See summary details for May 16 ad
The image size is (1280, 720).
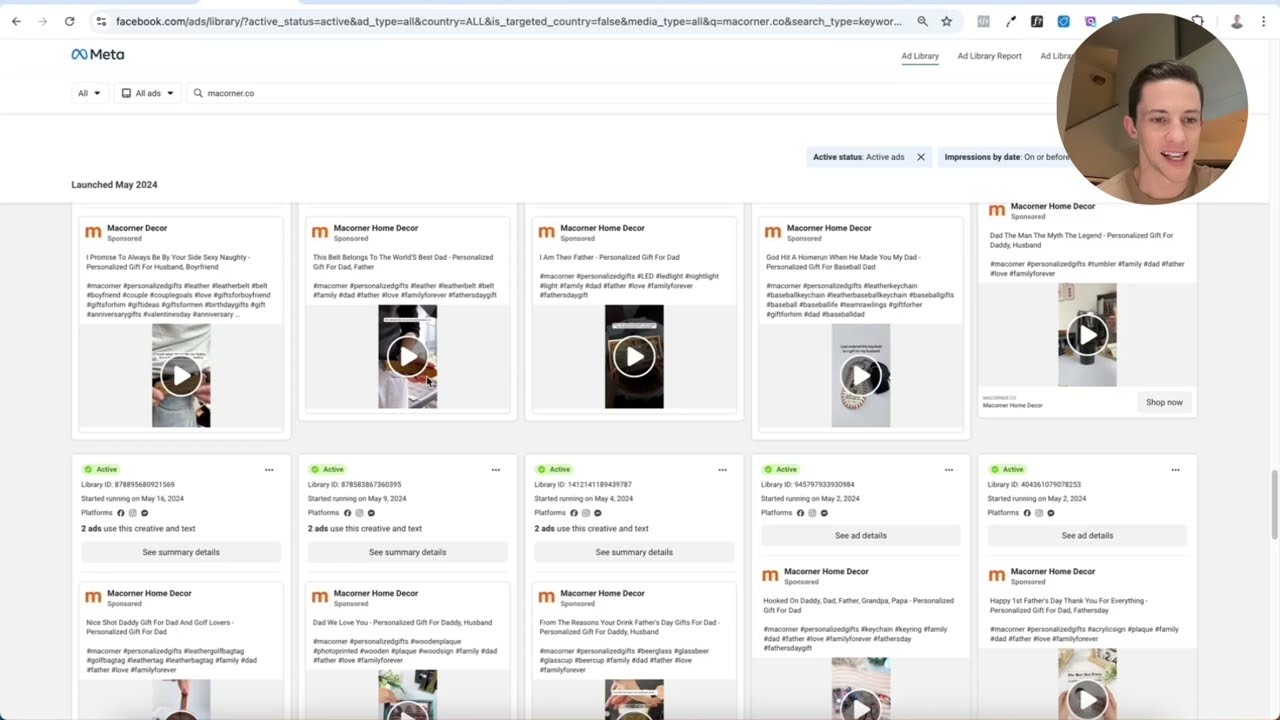pos(181,552)
